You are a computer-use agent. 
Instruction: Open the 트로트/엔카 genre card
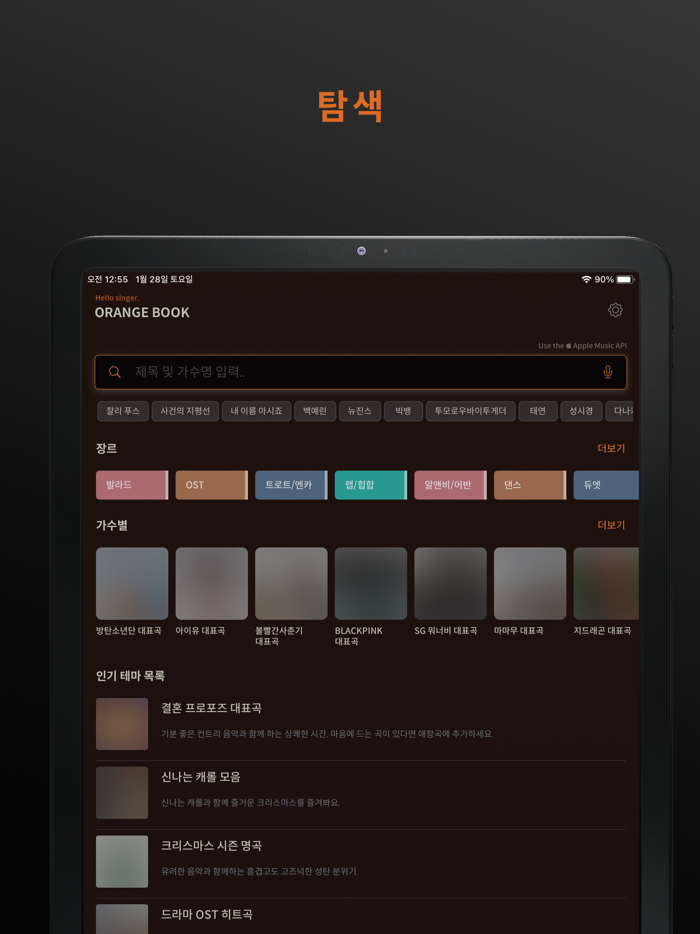(x=291, y=485)
